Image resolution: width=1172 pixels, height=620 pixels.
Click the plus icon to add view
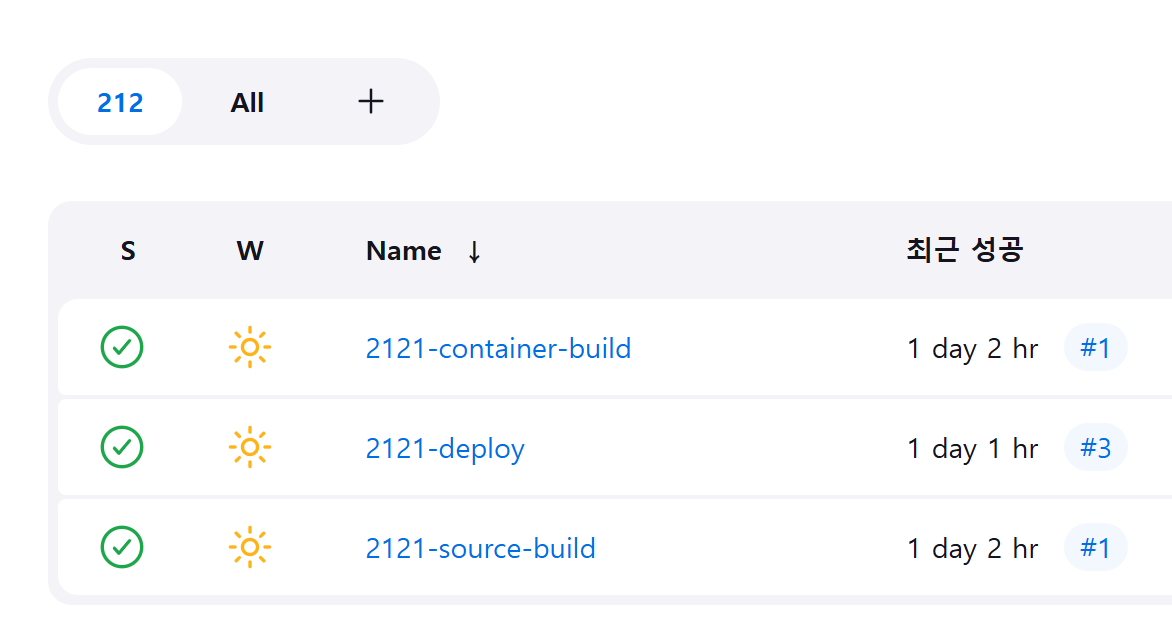coord(371,101)
